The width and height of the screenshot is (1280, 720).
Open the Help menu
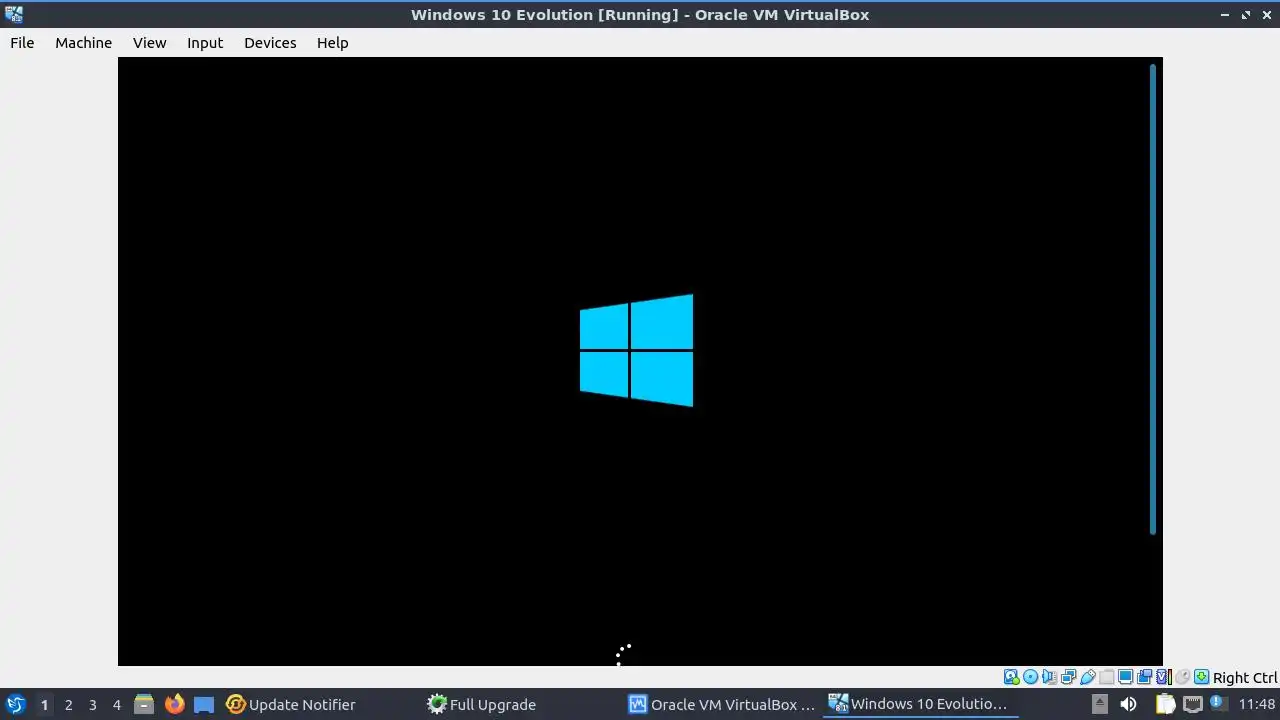[x=332, y=43]
